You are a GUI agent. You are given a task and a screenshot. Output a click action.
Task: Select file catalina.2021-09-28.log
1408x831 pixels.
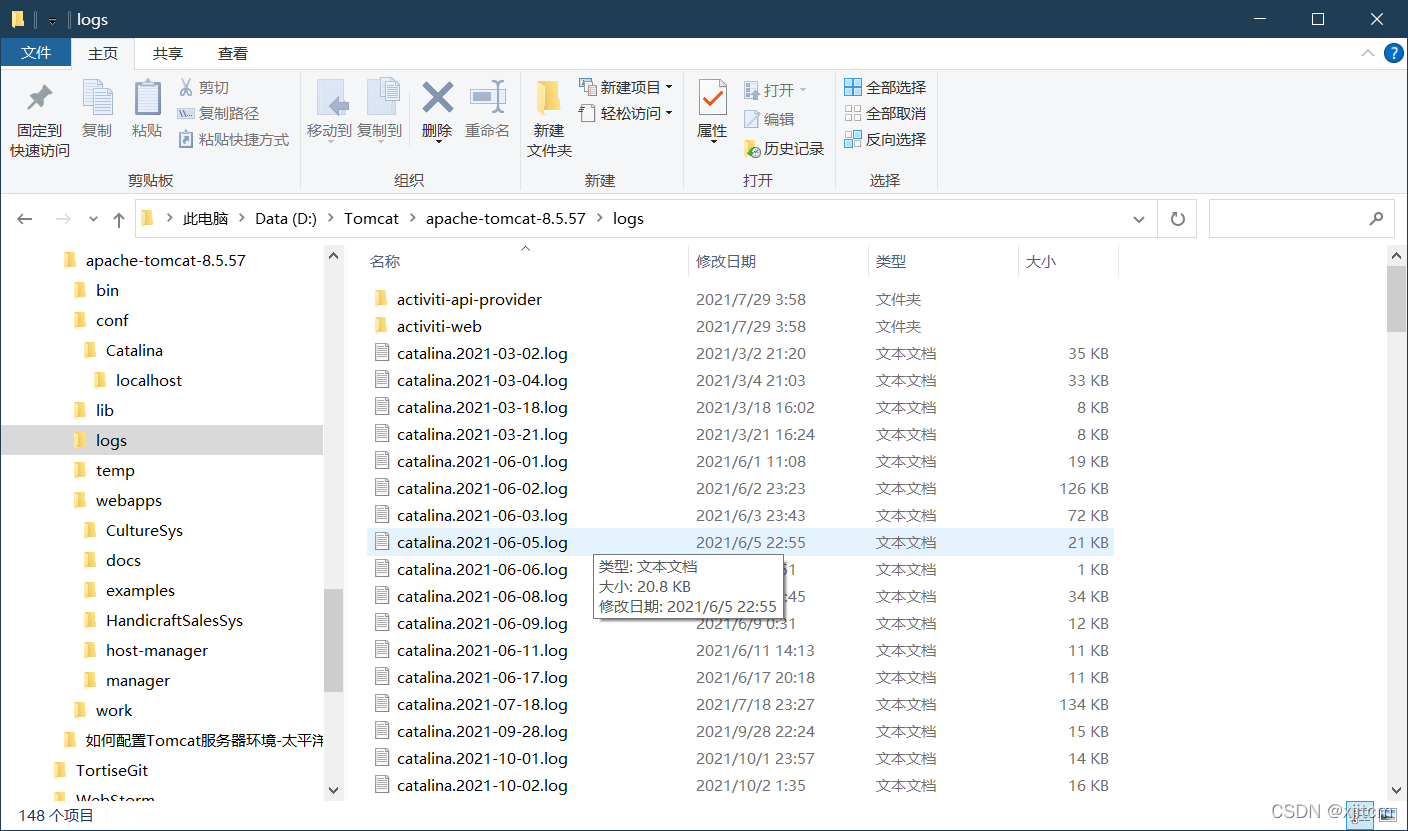(482, 731)
